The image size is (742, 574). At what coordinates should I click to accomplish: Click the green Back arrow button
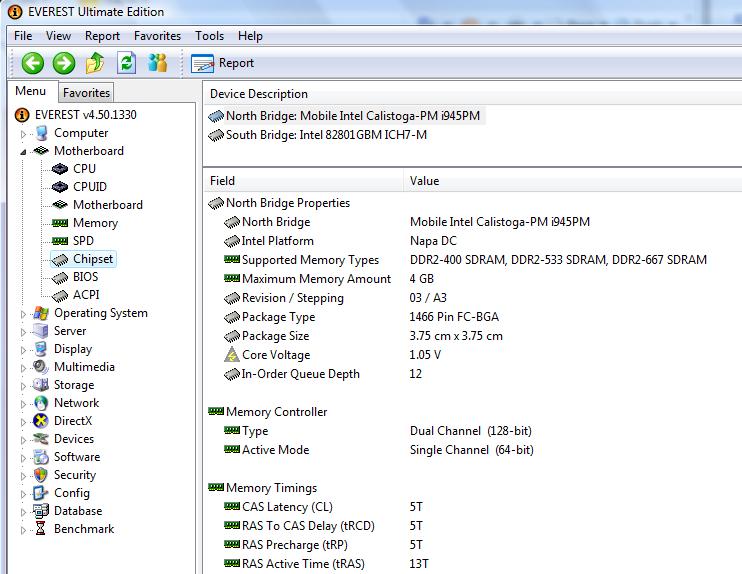pos(32,63)
